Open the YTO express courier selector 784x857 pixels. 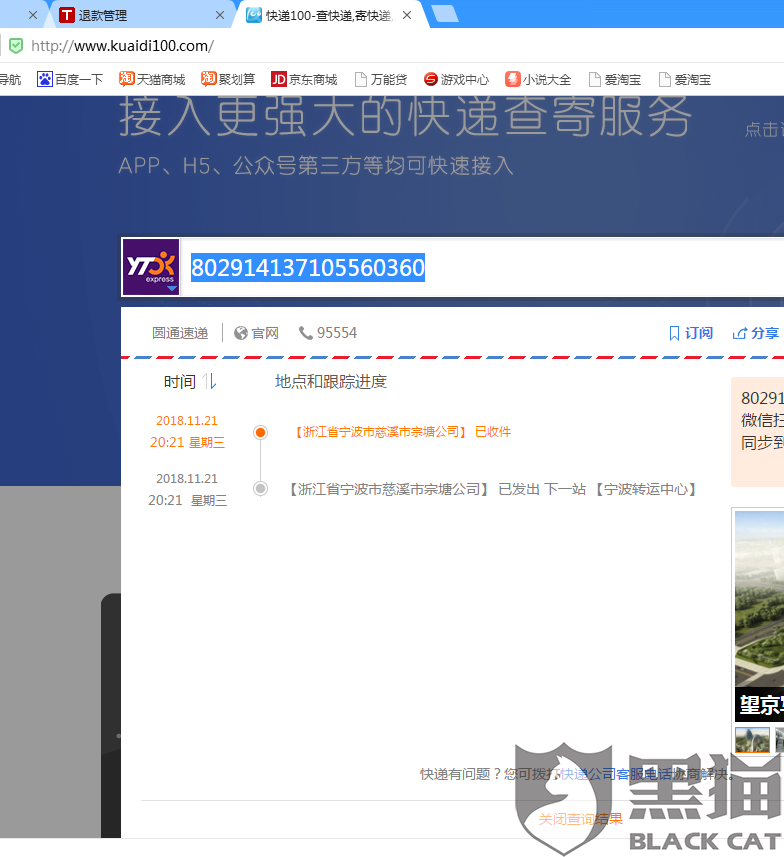click(x=151, y=267)
